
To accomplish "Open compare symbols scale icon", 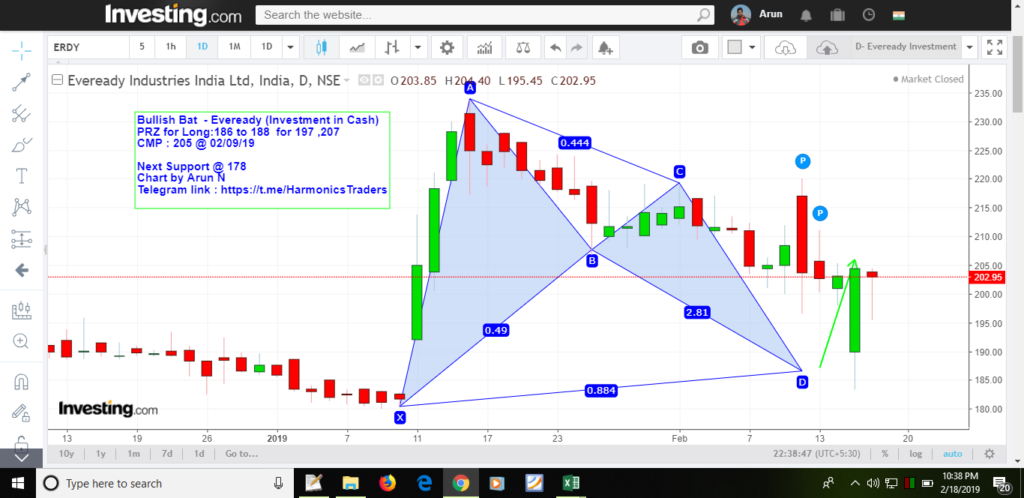I will pos(523,47).
